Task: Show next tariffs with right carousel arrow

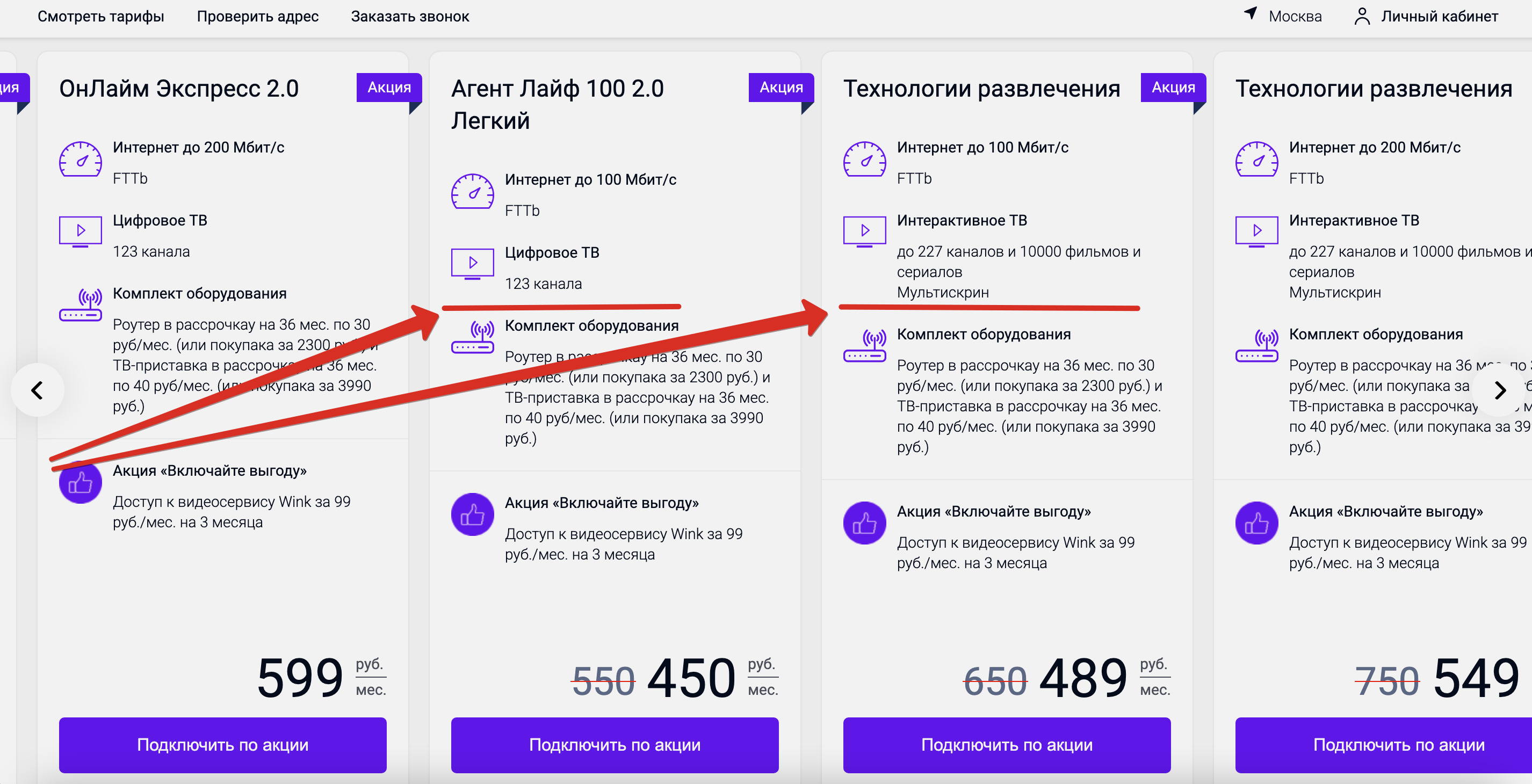Action: click(1499, 390)
